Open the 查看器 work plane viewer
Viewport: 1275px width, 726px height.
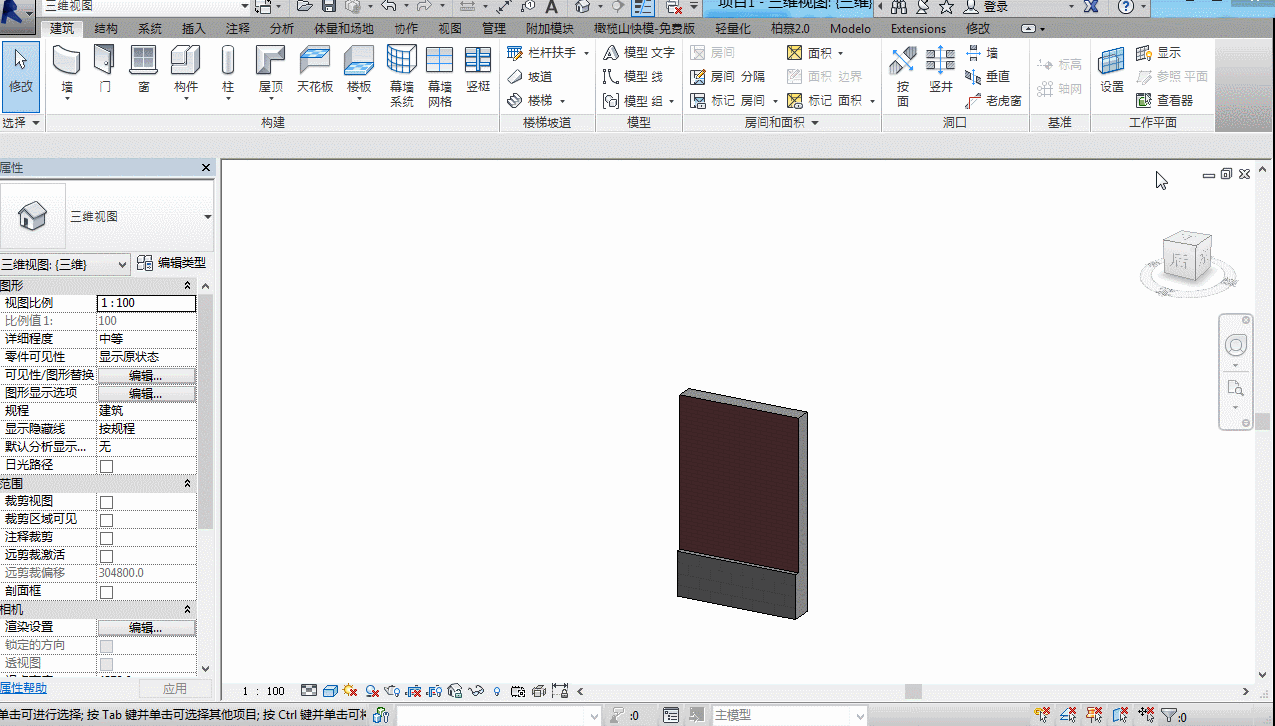pyautogui.click(x=1165, y=100)
